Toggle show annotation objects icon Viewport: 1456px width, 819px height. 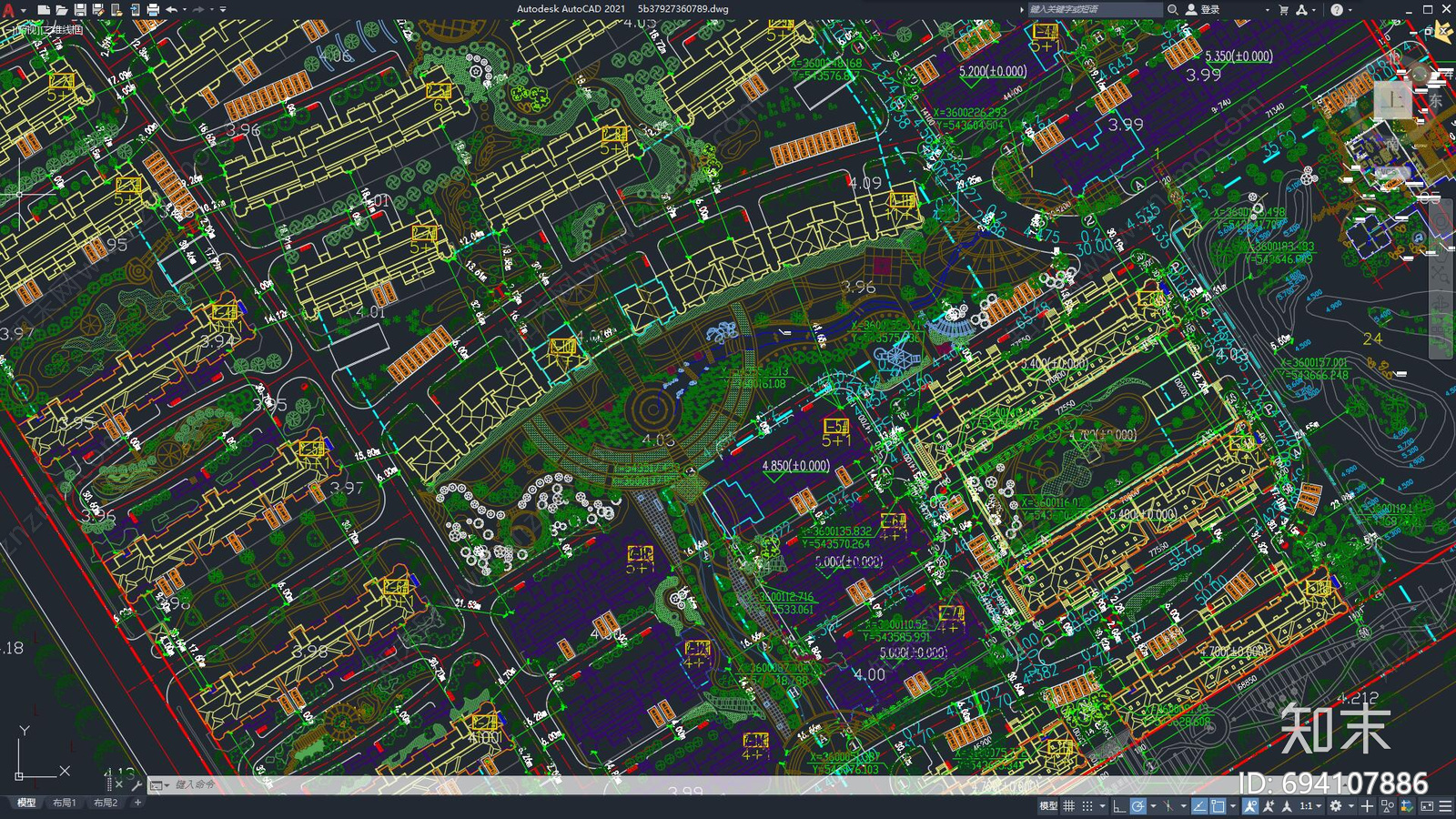(1250, 806)
